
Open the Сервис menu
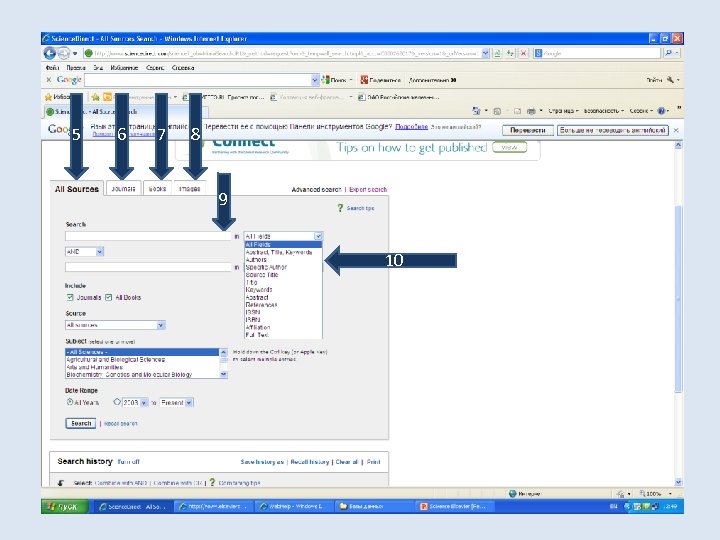(155, 68)
